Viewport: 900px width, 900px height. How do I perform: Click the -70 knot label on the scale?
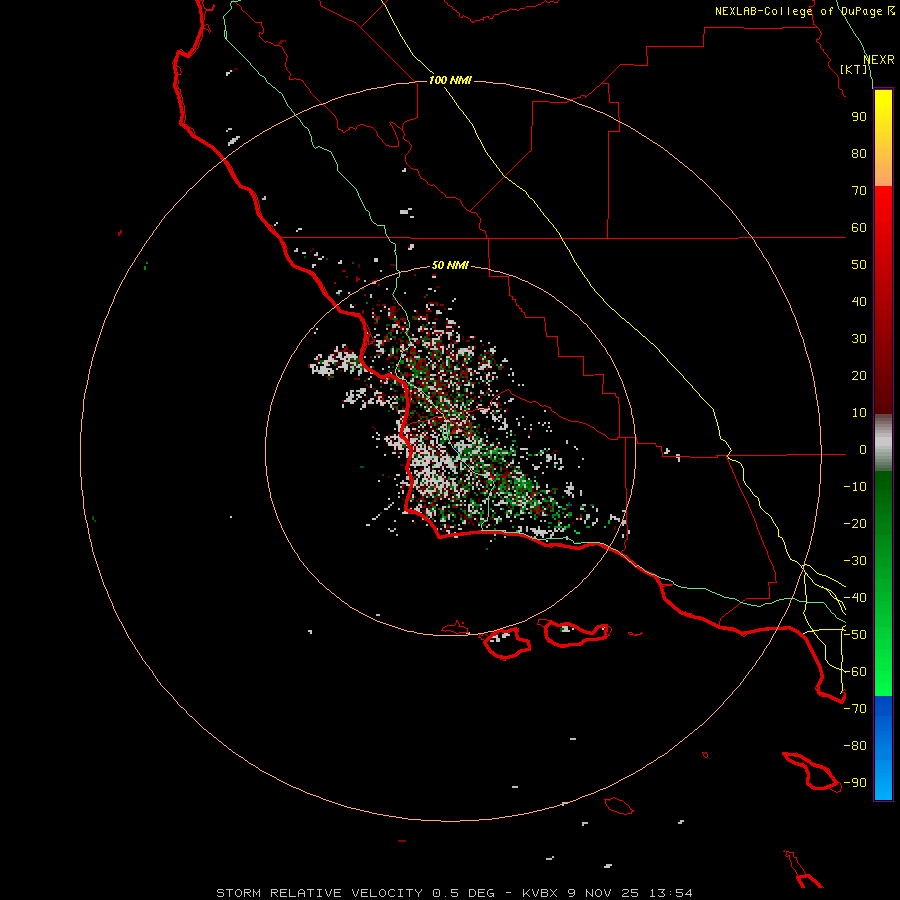(x=855, y=709)
